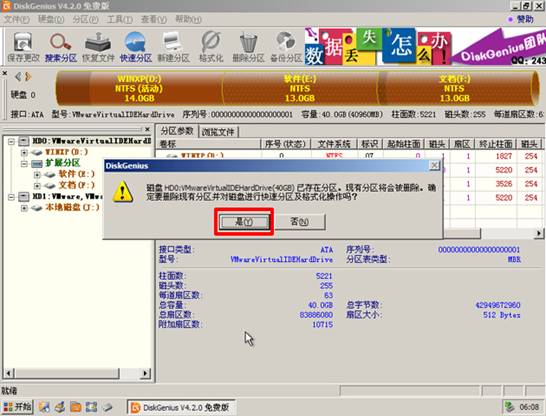Click the end cylinder value 3526

point(504,184)
